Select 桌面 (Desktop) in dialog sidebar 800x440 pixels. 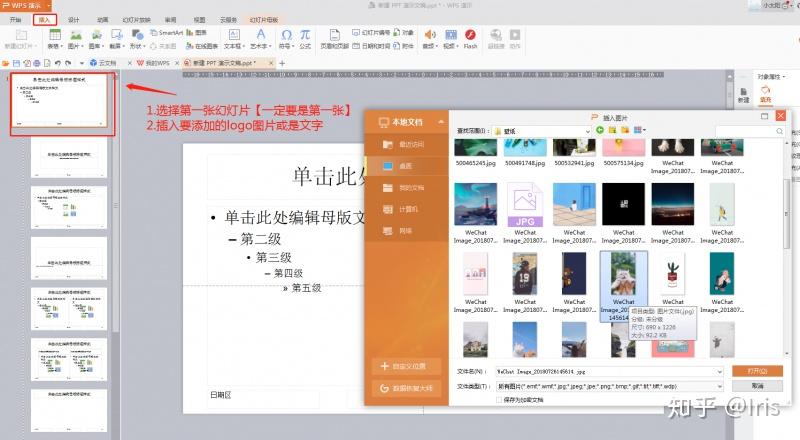407,166
